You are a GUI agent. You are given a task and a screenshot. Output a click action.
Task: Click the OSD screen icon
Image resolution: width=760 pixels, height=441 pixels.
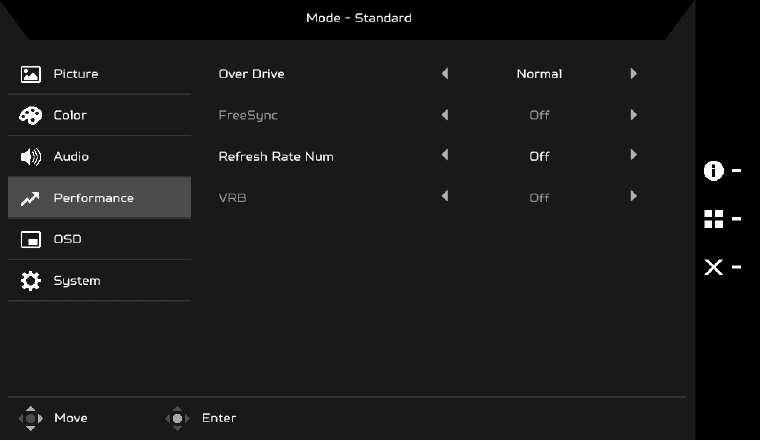tap(31, 240)
